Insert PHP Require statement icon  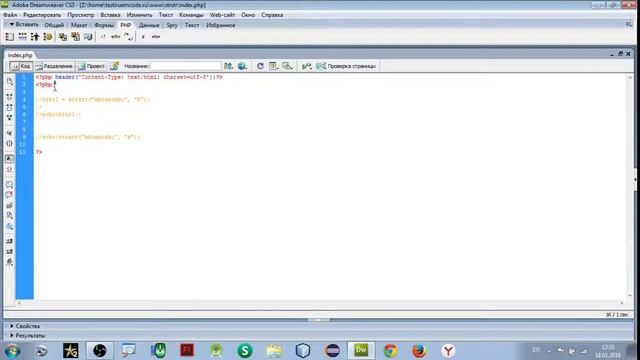point(76,37)
